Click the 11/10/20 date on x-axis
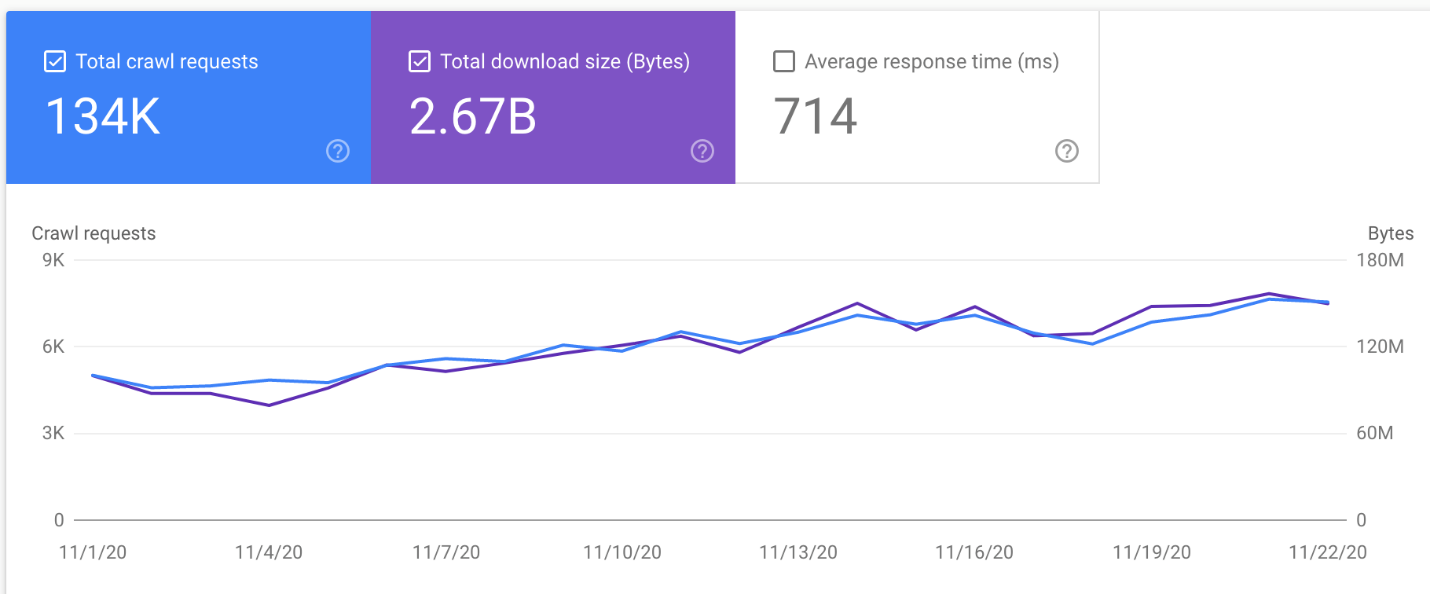Image resolution: width=1430 pixels, height=594 pixels. (622, 552)
